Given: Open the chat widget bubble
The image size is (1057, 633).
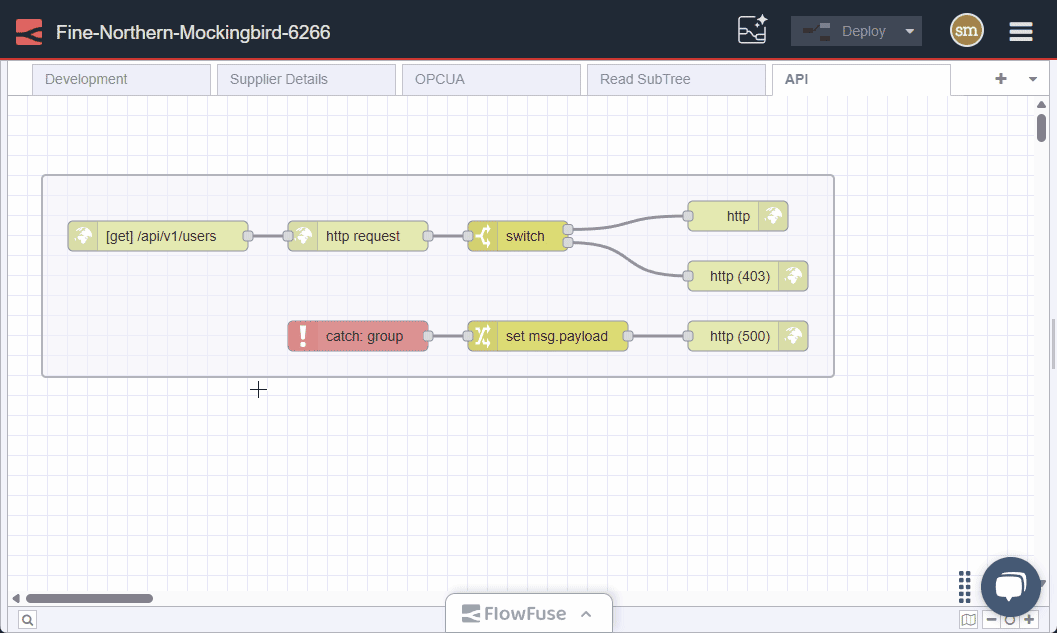Looking at the screenshot, I should (x=1010, y=586).
